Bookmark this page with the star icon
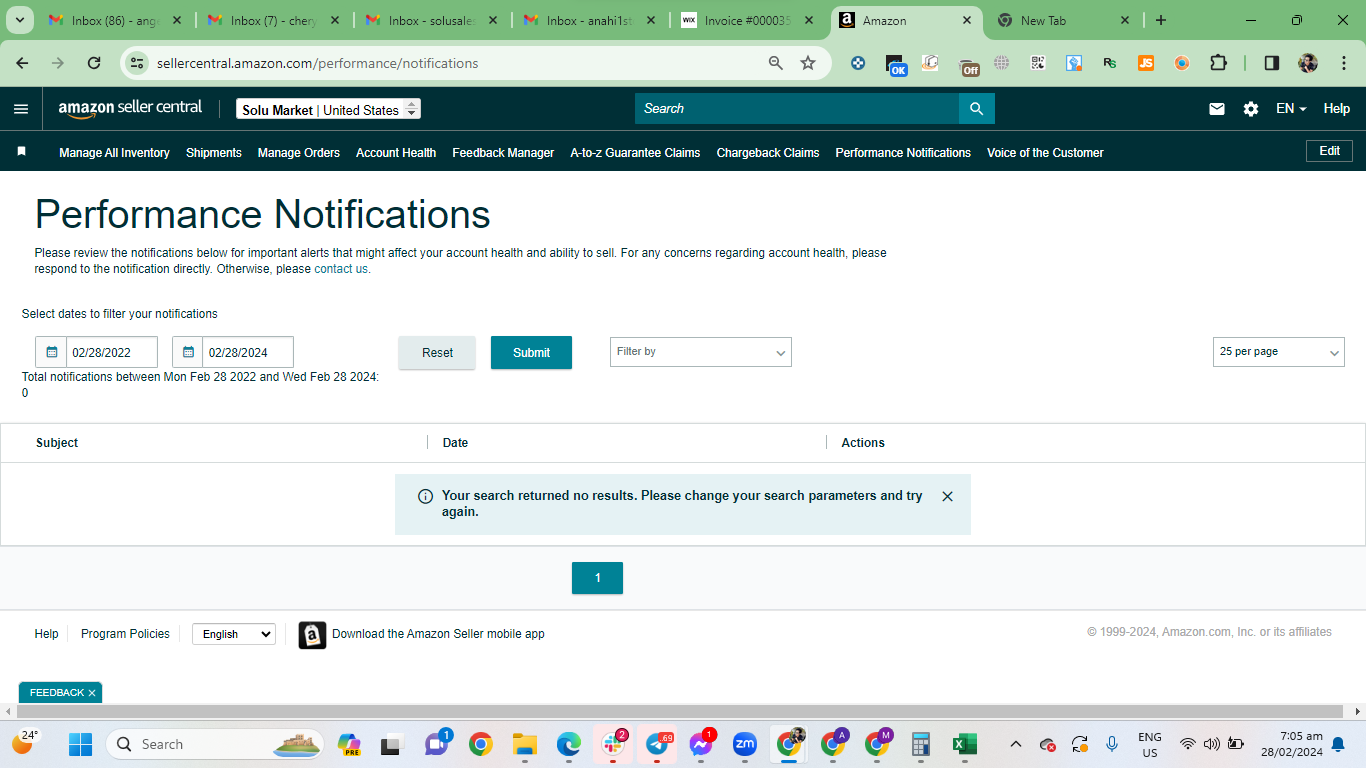The image size is (1366, 768). point(808,63)
